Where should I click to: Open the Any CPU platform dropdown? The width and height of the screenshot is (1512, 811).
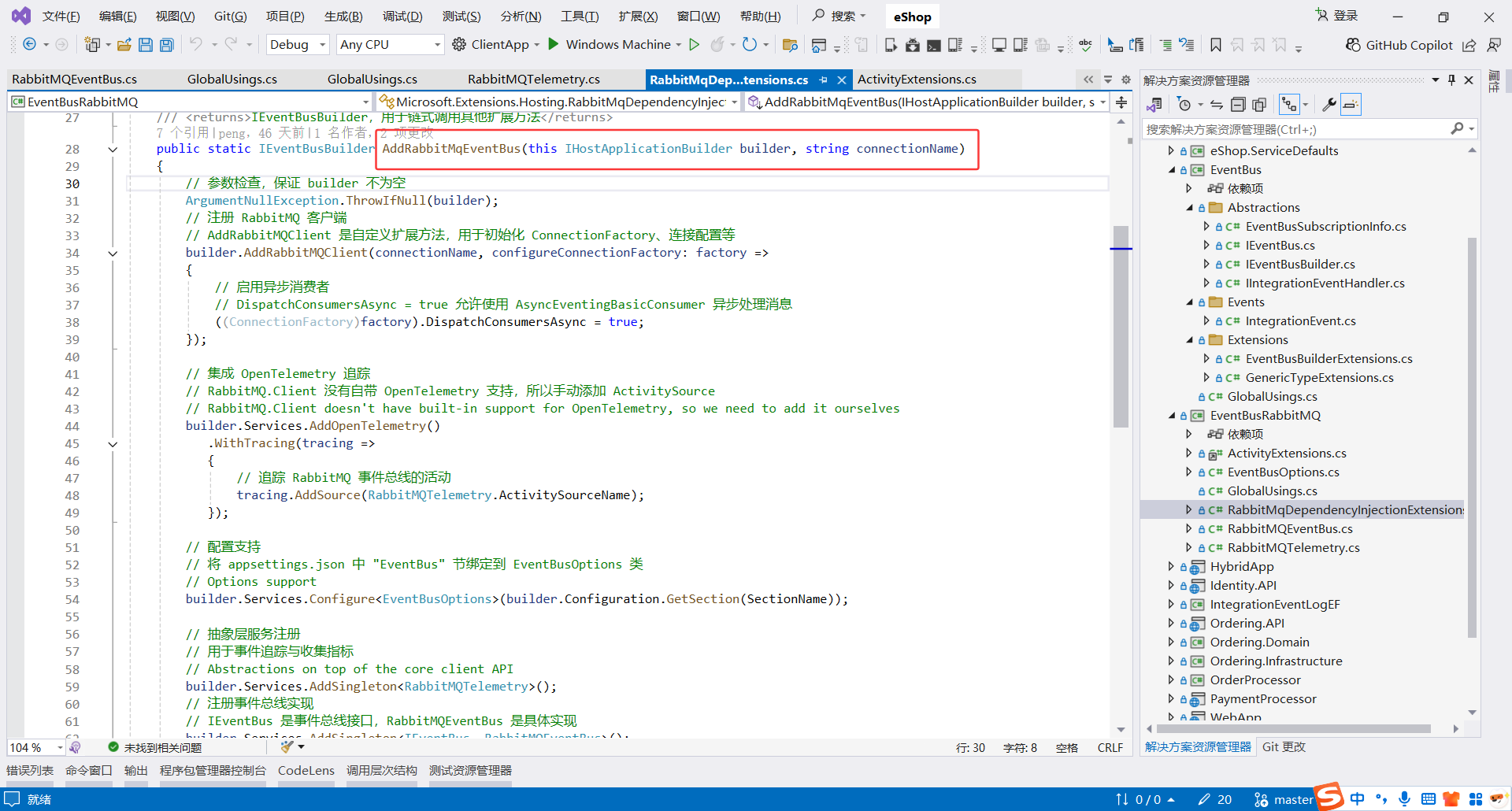click(x=390, y=45)
